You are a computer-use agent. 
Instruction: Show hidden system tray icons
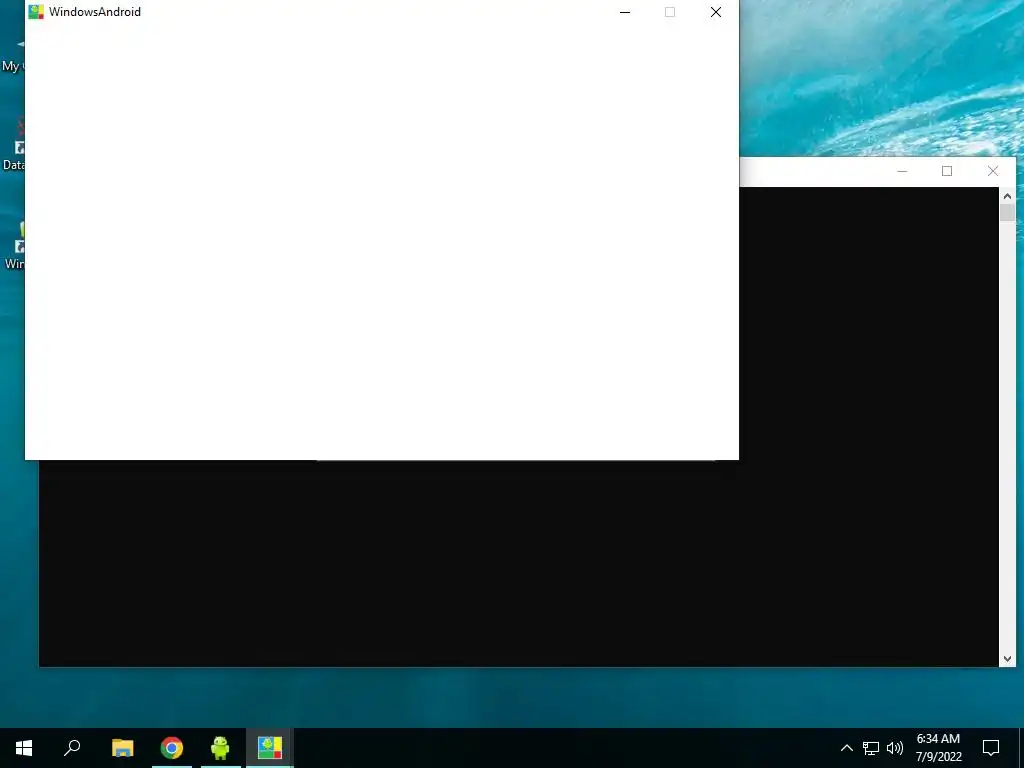pos(846,748)
